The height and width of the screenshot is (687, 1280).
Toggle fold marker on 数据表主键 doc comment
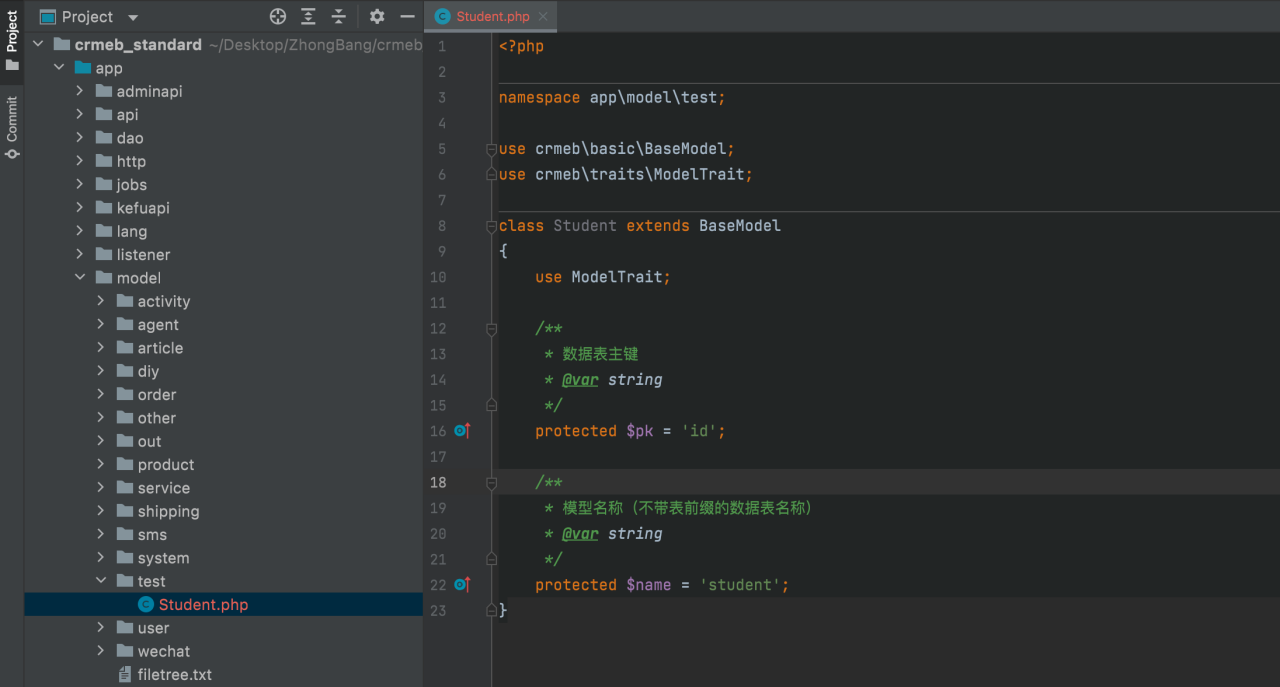pos(491,328)
